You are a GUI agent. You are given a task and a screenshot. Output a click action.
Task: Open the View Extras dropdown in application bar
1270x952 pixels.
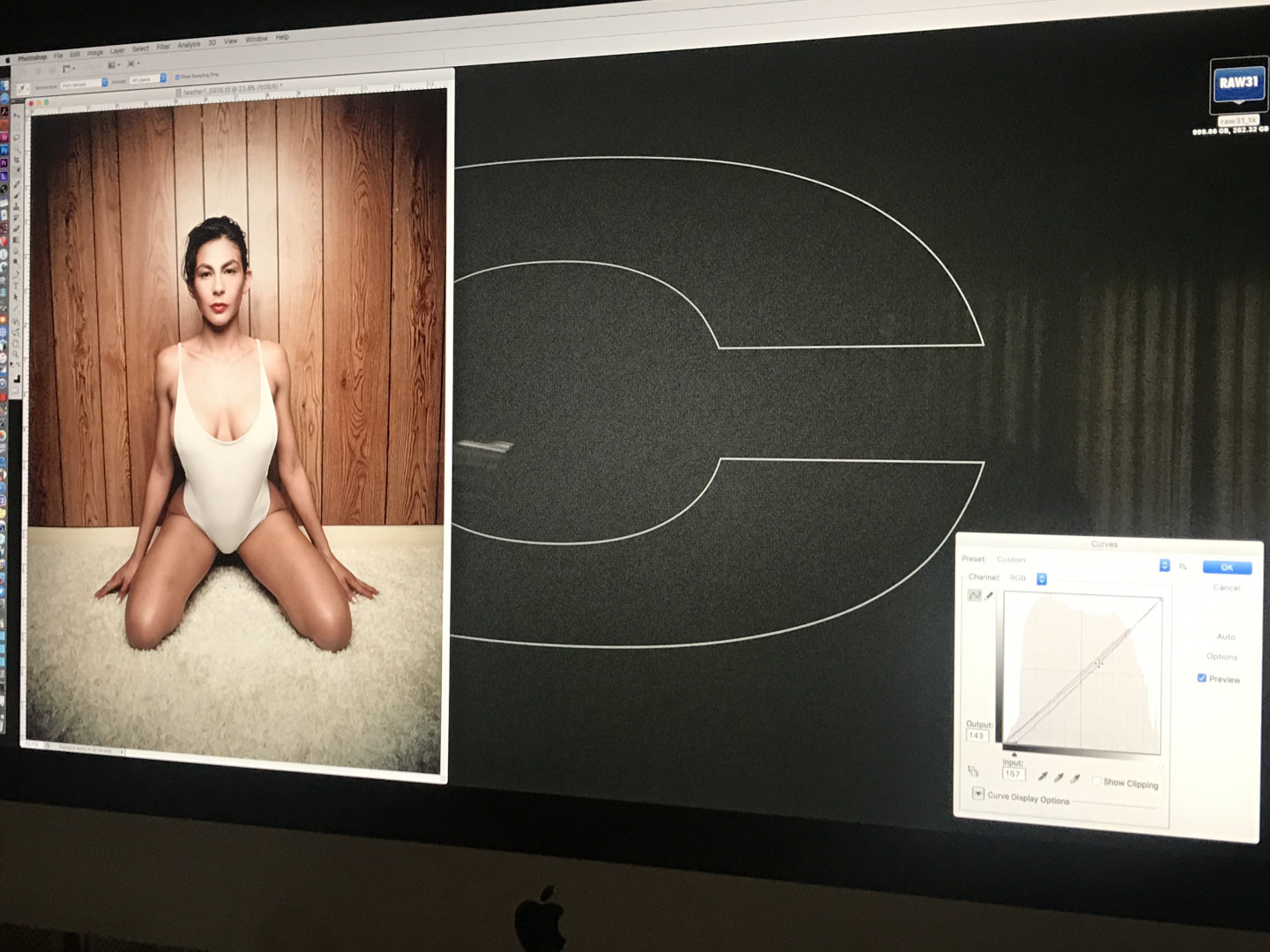[x=69, y=68]
